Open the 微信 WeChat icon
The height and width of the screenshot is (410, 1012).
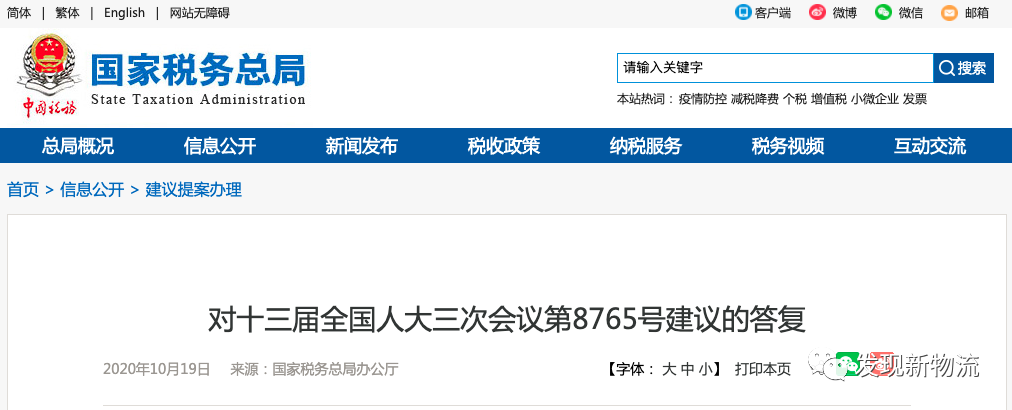883,12
